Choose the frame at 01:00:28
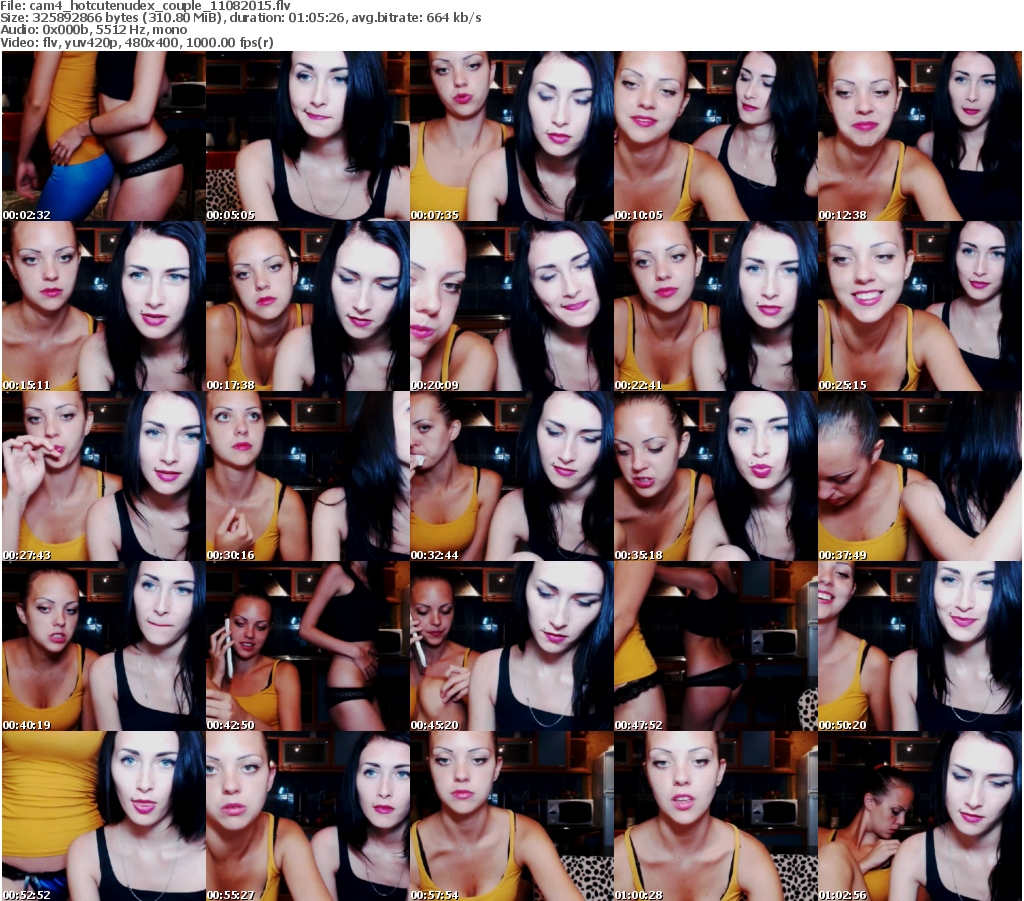 716,816
